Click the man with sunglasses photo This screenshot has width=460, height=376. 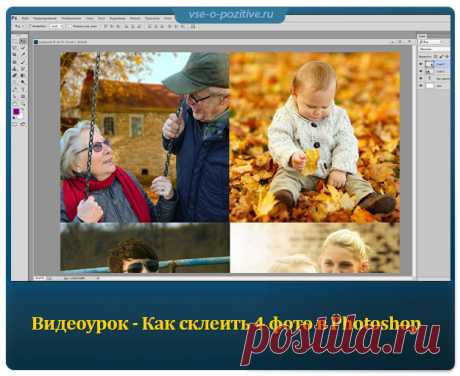[x=144, y=248]
